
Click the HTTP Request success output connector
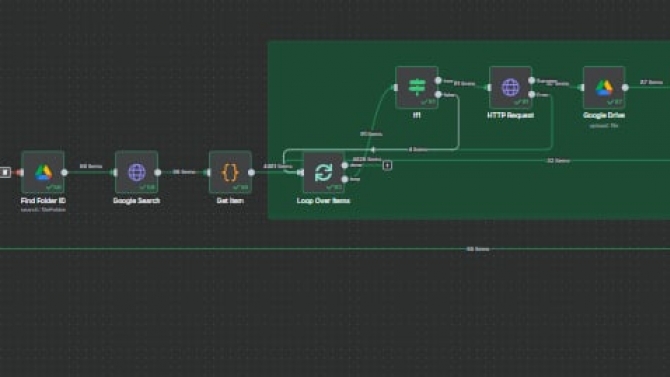pyautogui.click(x=532, y=80)
